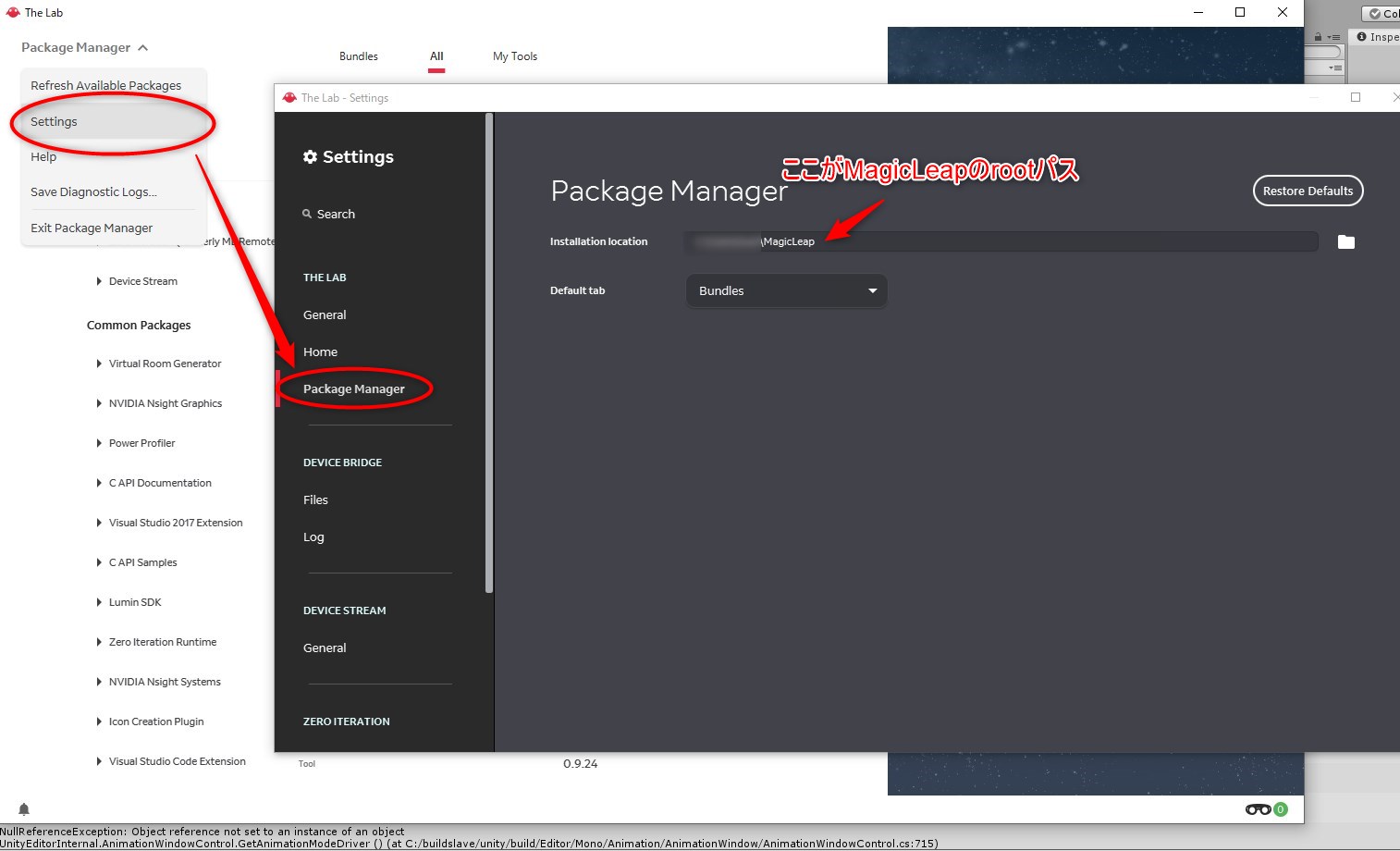Expand the C API Samples package
This screenshot has height=851, width=1400.
pyautogui.click(x=99, y=562)
